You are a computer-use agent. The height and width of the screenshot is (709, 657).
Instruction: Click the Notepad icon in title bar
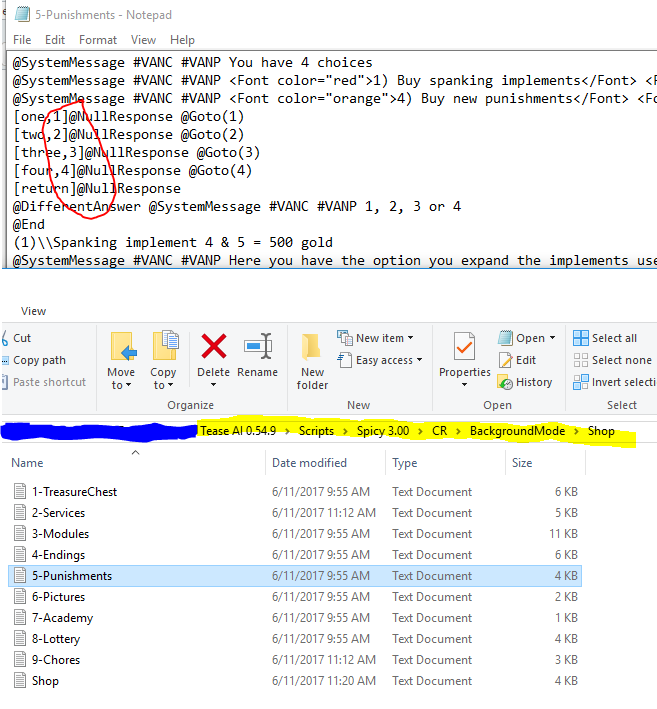click(22, 14)
